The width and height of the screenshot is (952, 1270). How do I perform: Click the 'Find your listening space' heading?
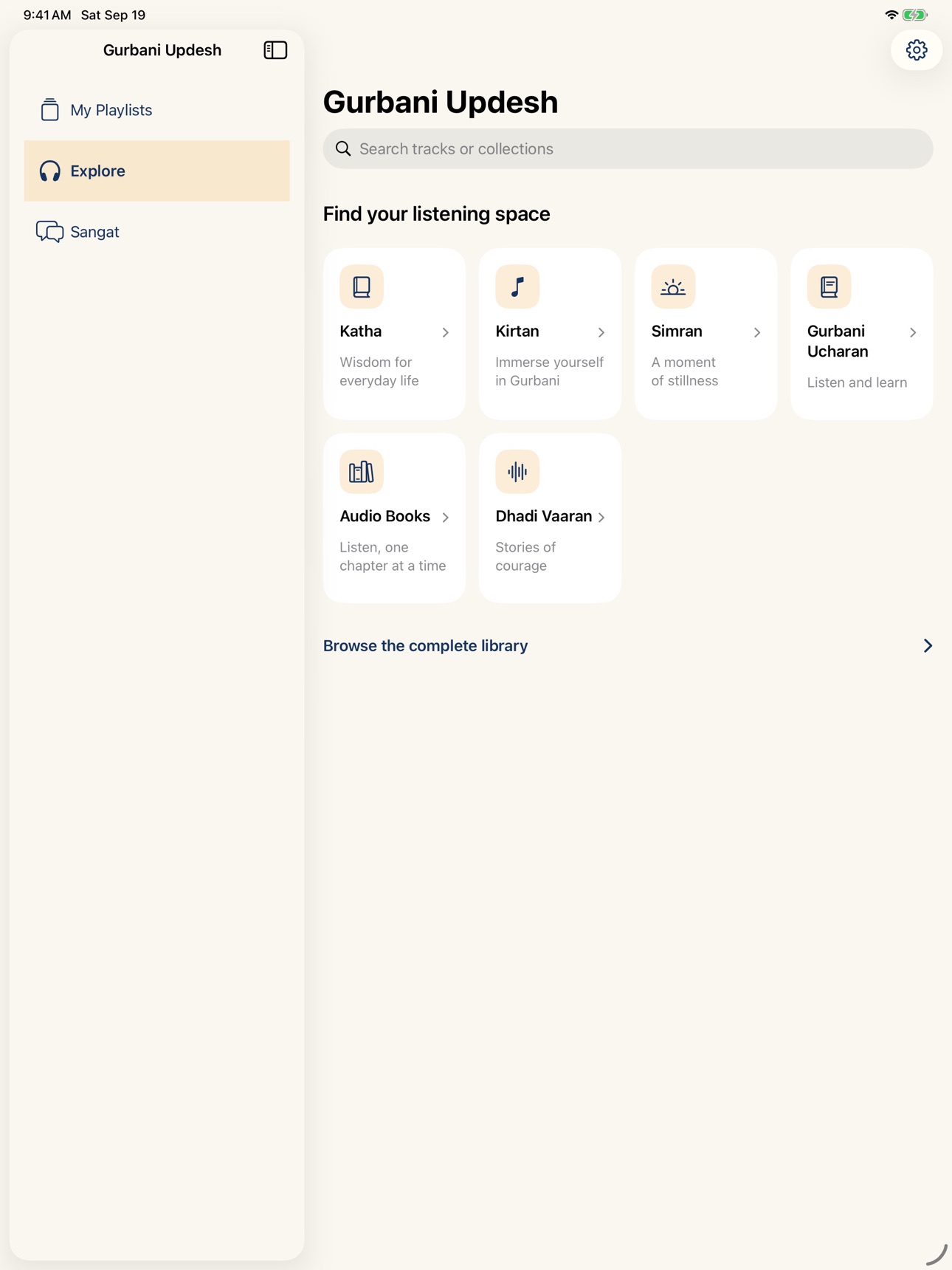coord(437,213)
